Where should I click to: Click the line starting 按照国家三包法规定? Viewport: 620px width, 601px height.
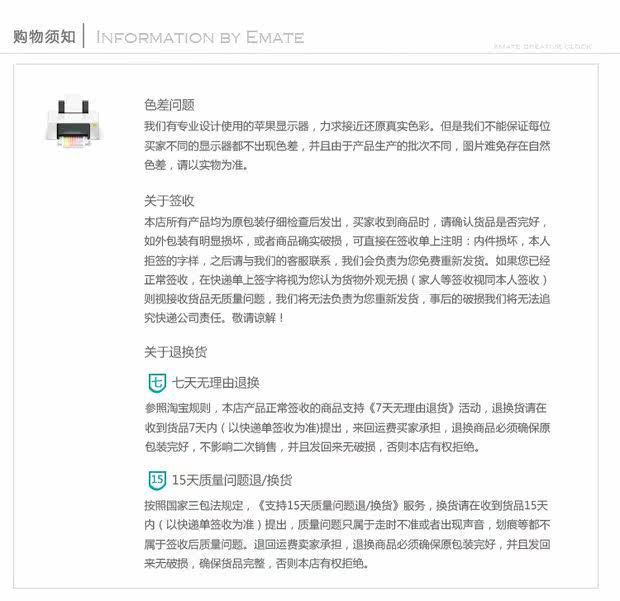point(346,505)
